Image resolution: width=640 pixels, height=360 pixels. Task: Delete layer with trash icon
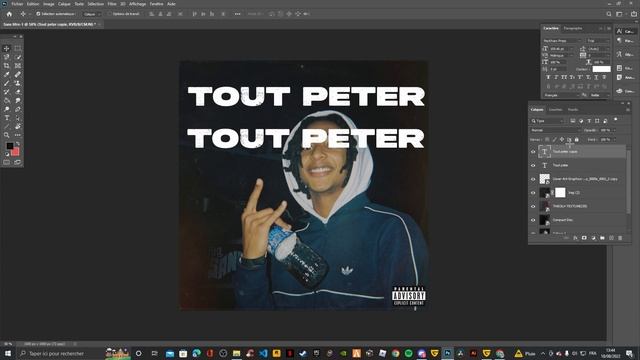(x=620, y=238)
